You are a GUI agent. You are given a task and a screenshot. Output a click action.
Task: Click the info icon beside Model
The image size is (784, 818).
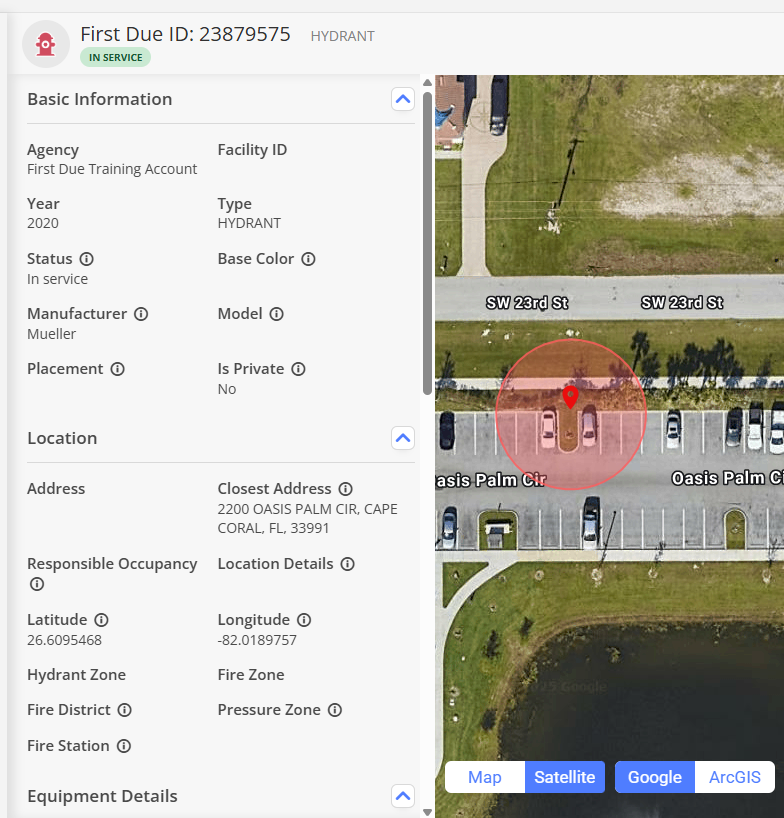click(277, 314)
